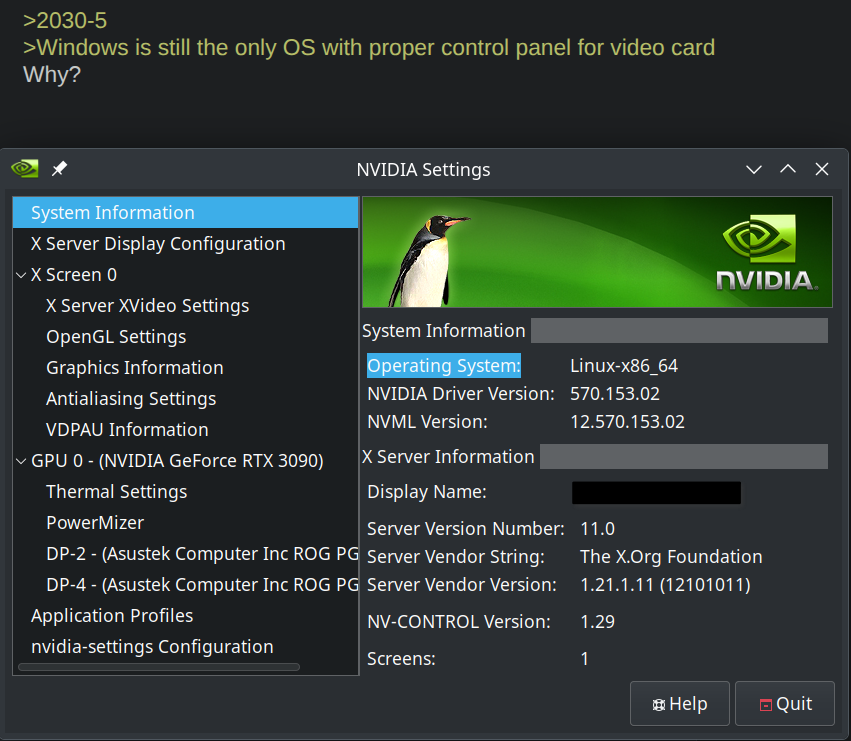Screen dimensions: 851x741
Task: Click the >2030-5 greentext line
Action: (65, 21)
